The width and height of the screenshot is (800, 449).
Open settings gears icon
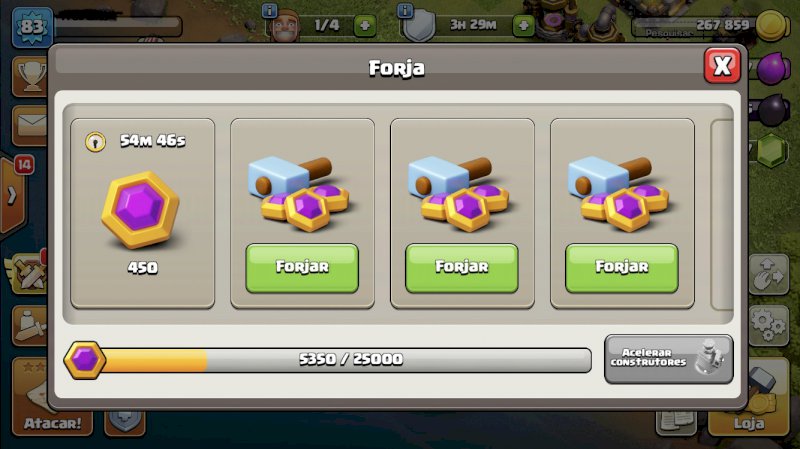click(769, 325)
